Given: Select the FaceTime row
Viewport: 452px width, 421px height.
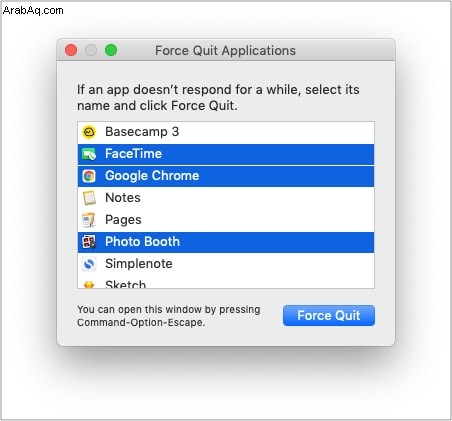Looking at the screenshot, I should (x=226, y=154).
